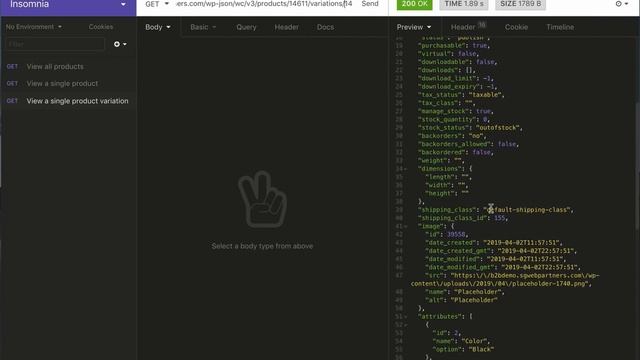Click the "Select a body type from above" text
Image resolution: width=640 pixels, height=360 pixels.
pos(262,246)
